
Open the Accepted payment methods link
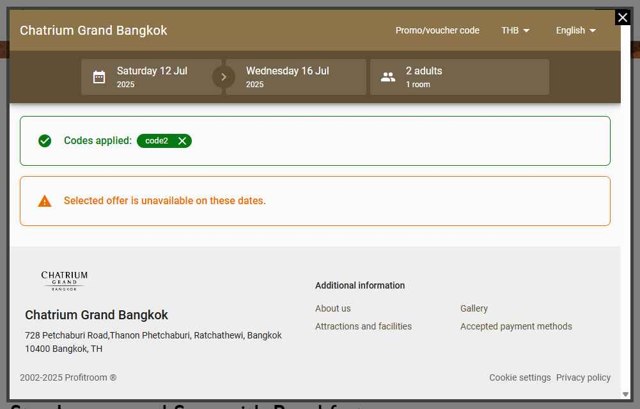[516, 327]
